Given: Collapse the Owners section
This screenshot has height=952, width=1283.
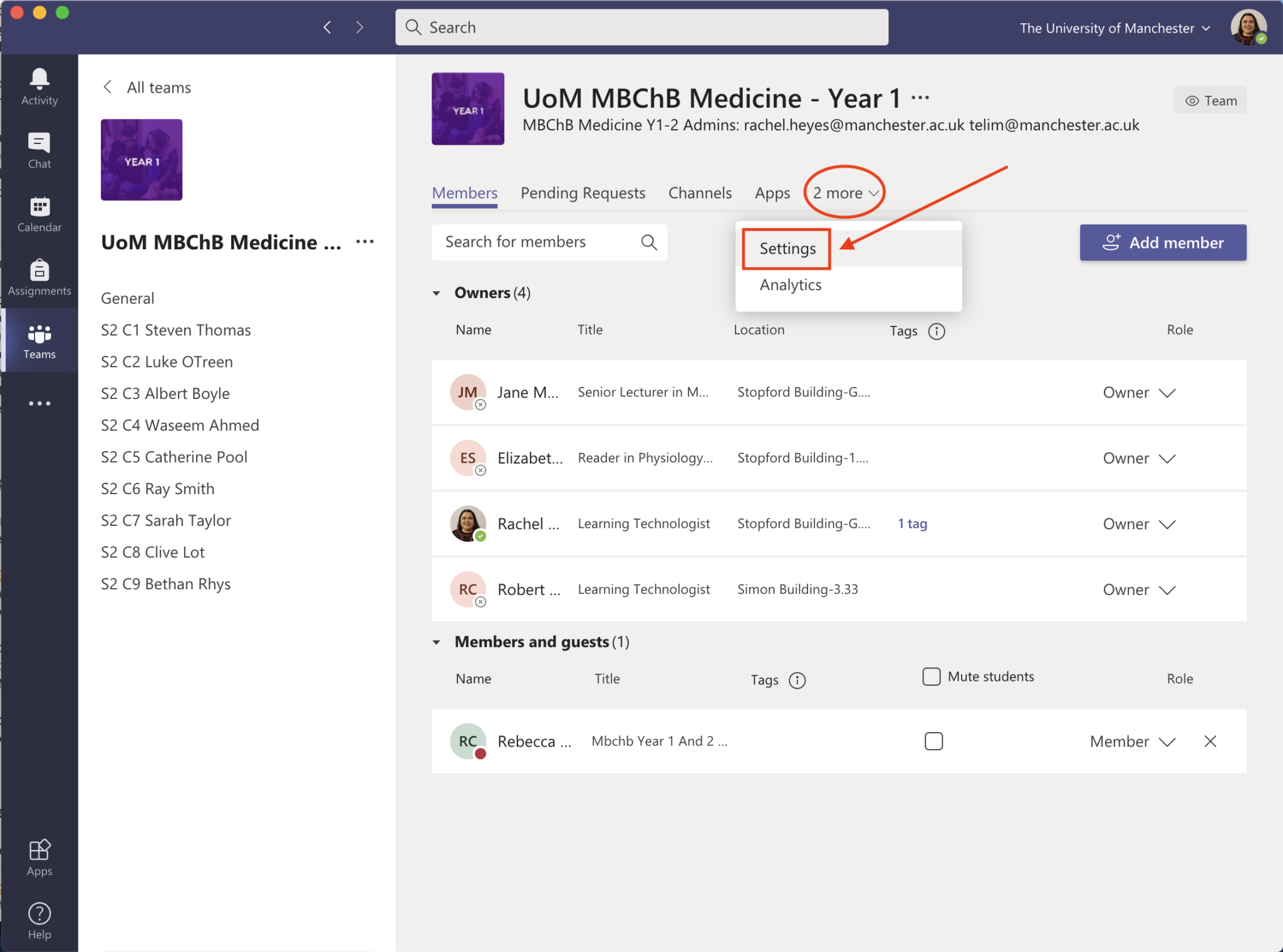Looking at the screenshot, I should 437,292.
